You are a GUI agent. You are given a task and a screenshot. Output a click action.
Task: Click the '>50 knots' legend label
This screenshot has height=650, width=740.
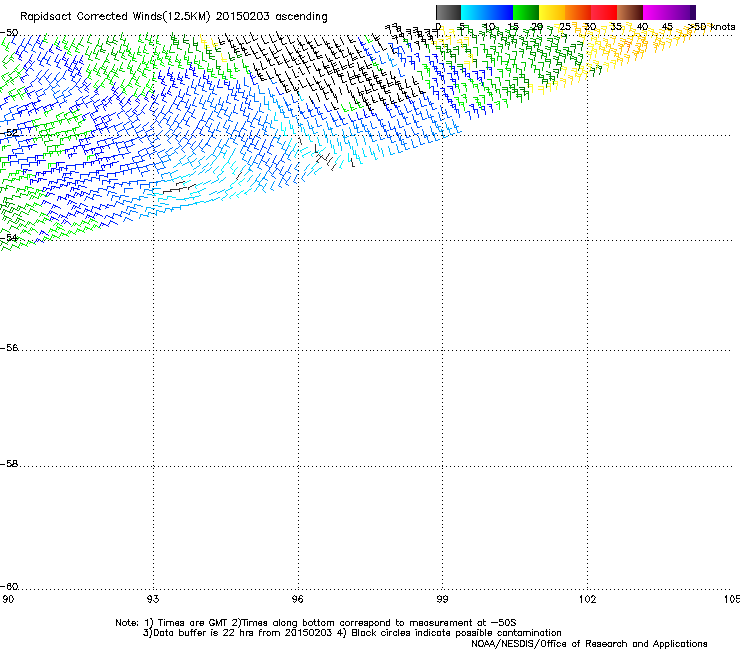tap(711, 27)
